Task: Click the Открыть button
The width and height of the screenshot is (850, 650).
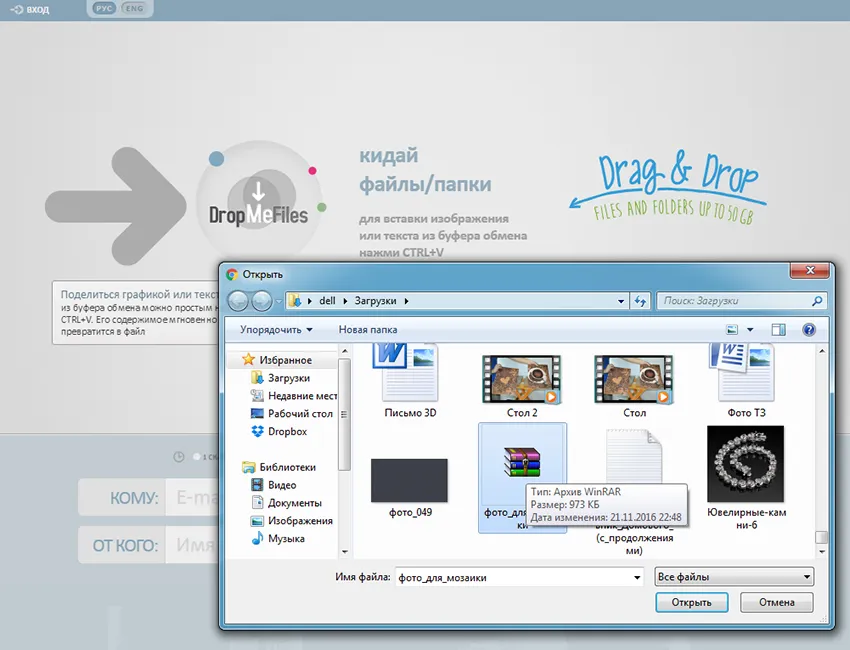Action: click(691, 602)
